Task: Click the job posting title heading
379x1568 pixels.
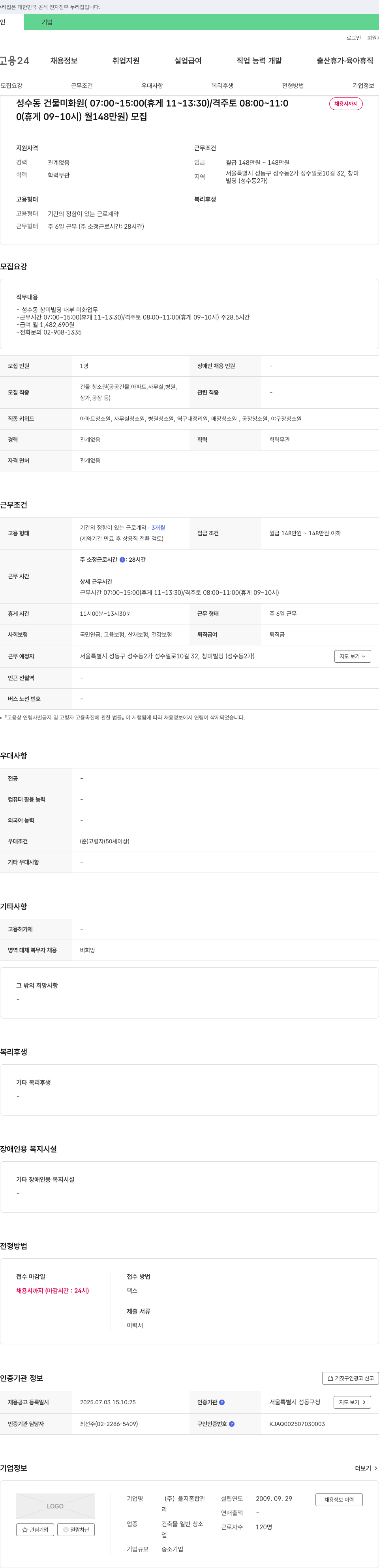Action: pyautogui.click(x=152, y=110)
